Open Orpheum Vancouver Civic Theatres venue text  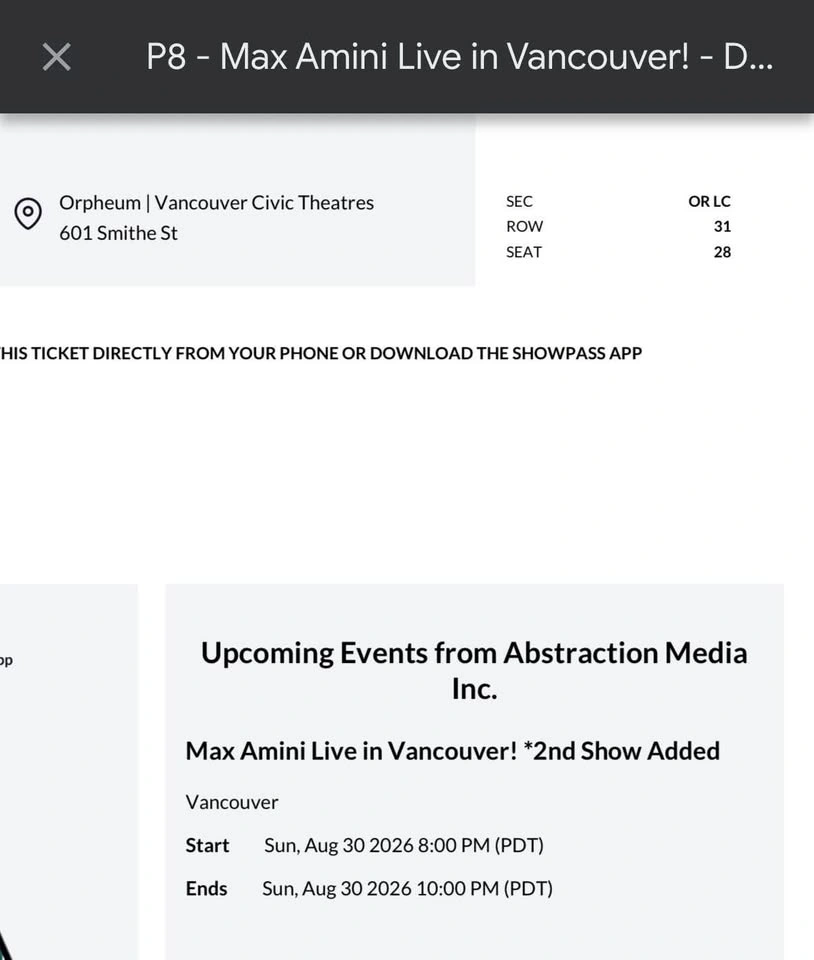pos(216,203)
